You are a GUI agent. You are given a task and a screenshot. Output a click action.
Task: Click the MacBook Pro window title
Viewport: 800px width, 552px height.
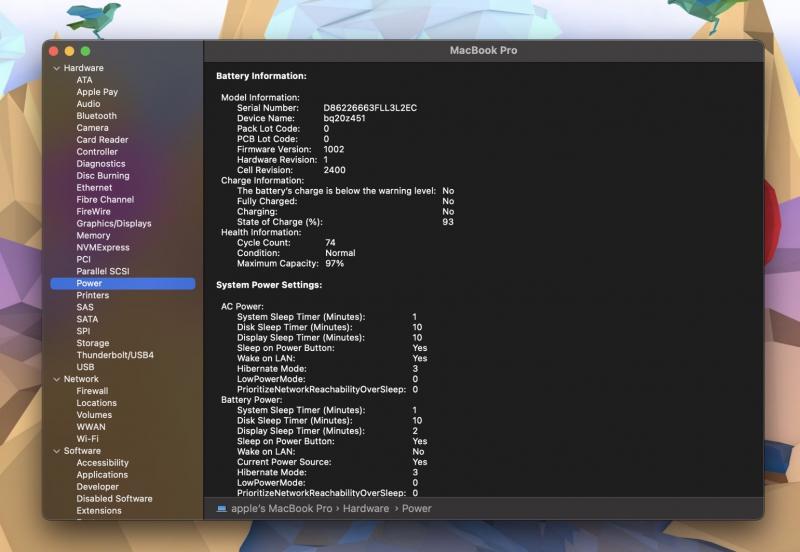click(483, 51)
